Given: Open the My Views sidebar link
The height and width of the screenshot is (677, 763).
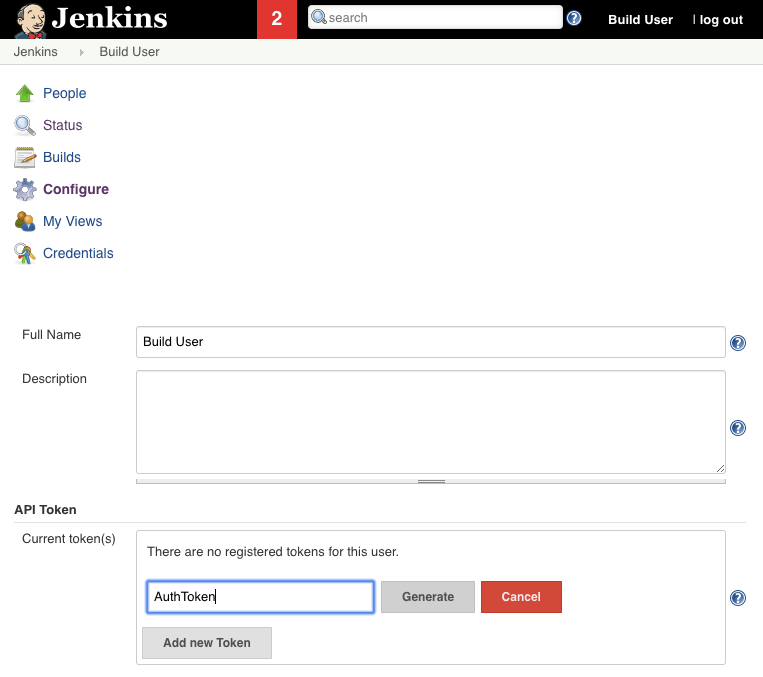Looking at the screenshot, I should pos(73,221).
